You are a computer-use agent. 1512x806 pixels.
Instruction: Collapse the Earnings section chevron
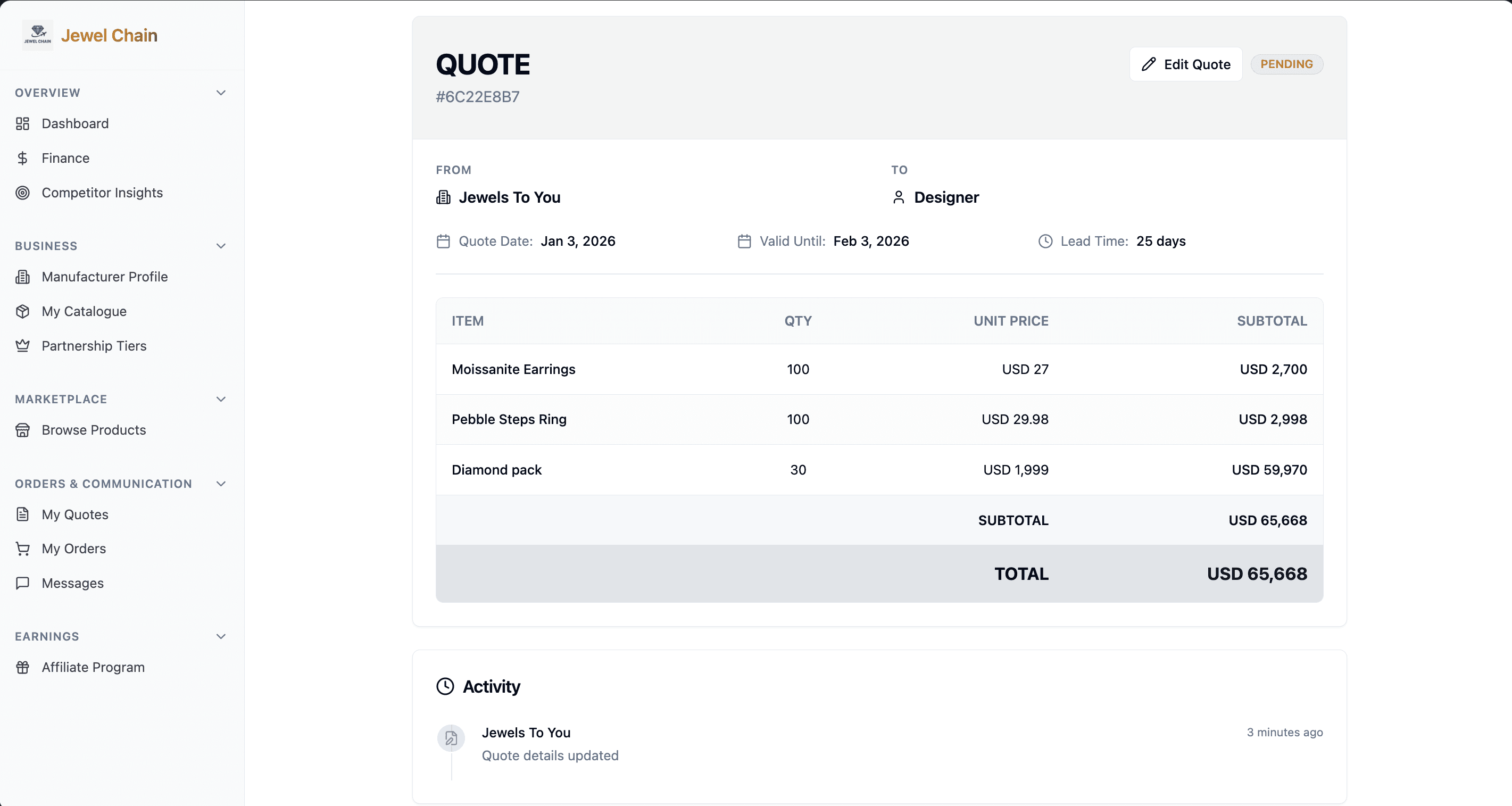(x=221, y=636)
